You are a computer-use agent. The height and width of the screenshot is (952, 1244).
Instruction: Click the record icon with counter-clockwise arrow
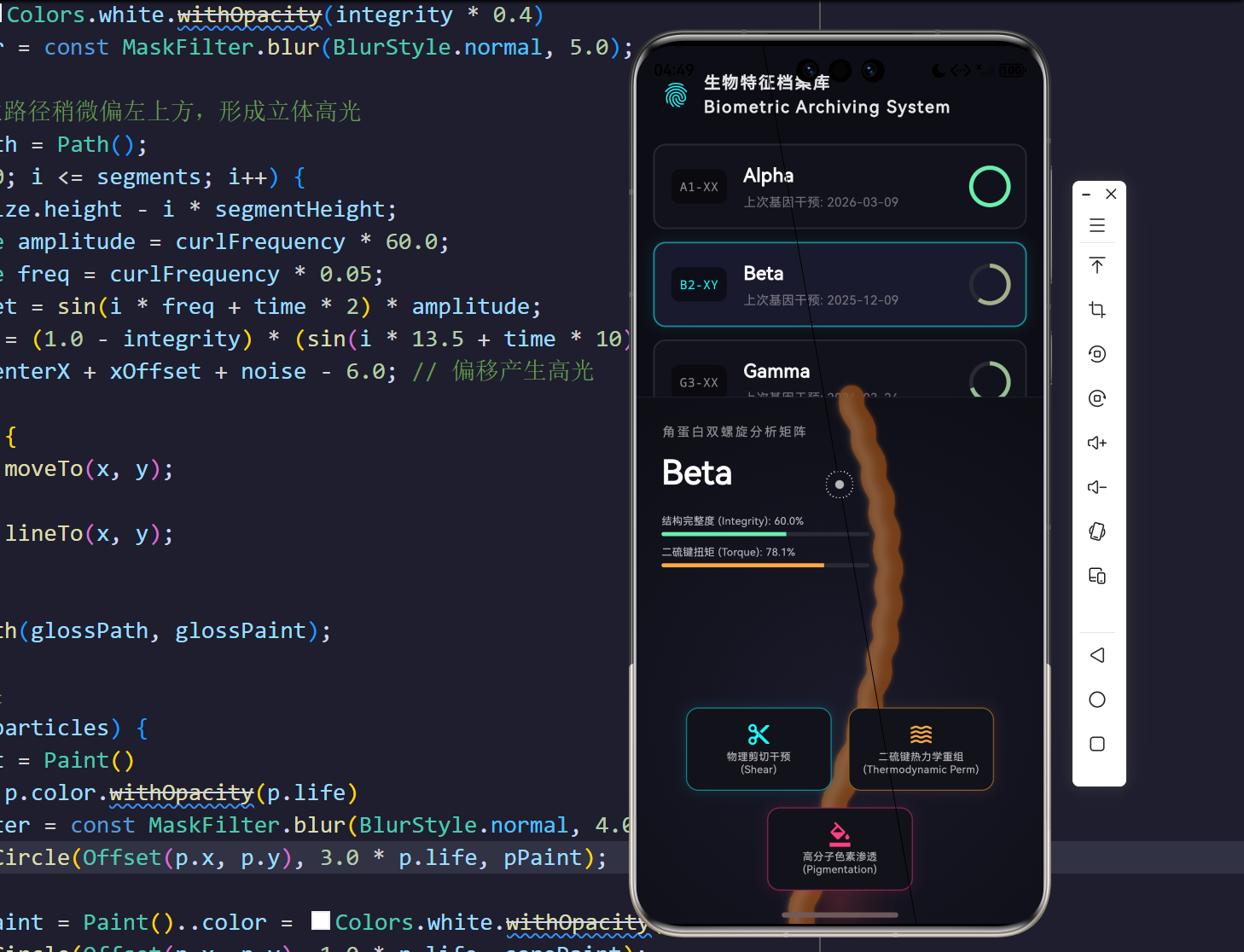(x=1097, y=354)
